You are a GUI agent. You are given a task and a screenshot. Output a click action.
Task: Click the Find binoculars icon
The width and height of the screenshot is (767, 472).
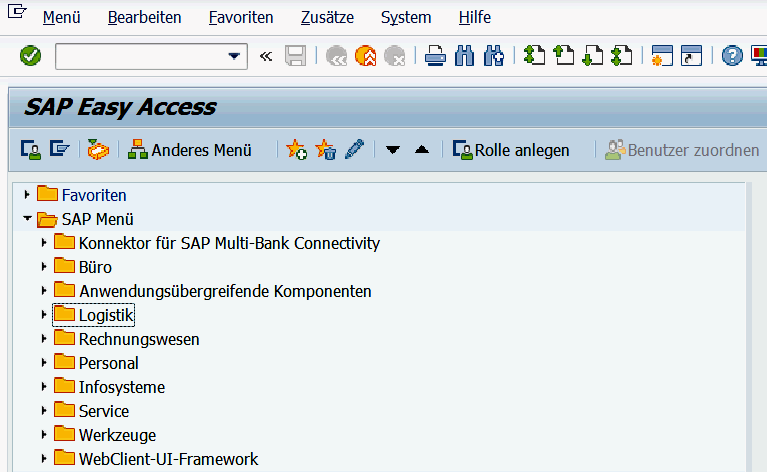tap(464, 56)
